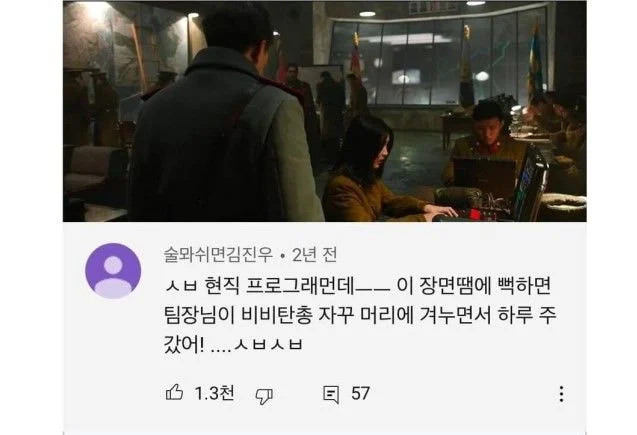
Task: Click the blue and yellow flag in the scene
Action: pos(535,61)
